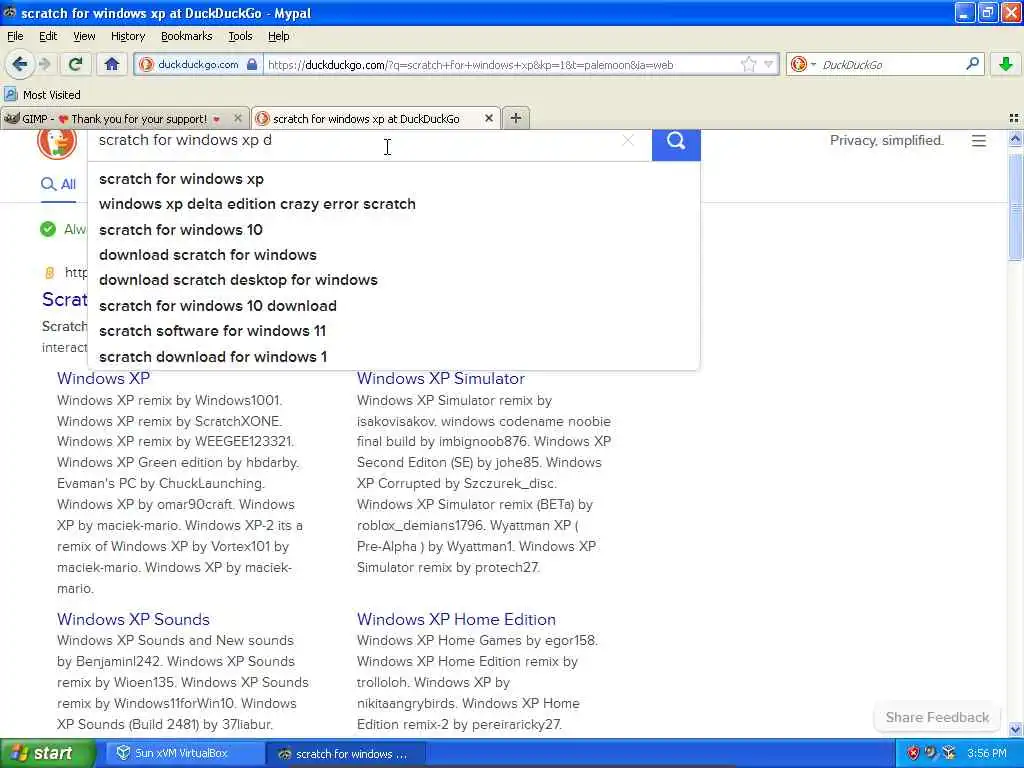Open the Windows XP result link
The height and width of the screenshot is (768, 1024).
[x=103, y=378]
